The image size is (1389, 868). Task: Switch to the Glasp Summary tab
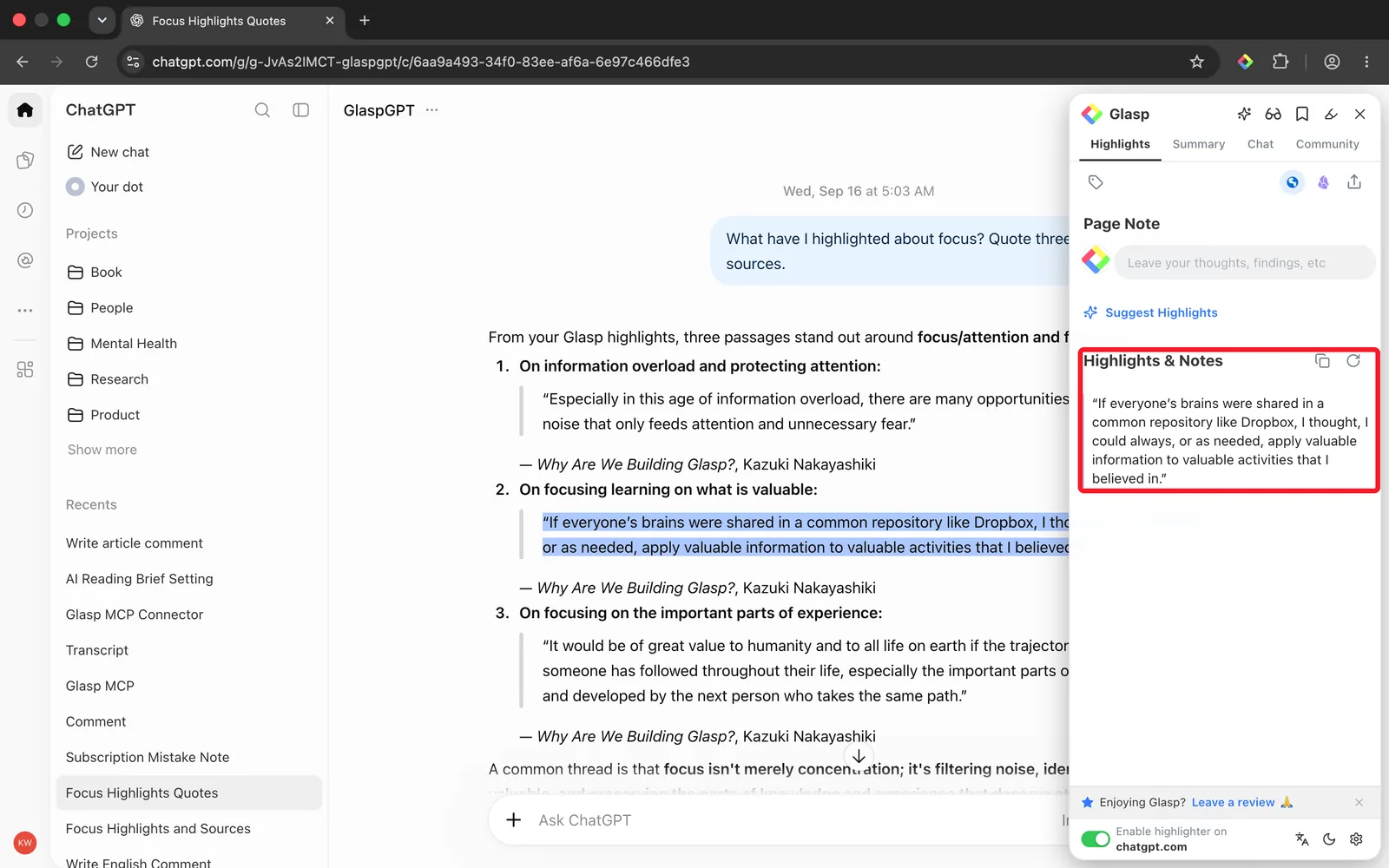pos(1198,144)
